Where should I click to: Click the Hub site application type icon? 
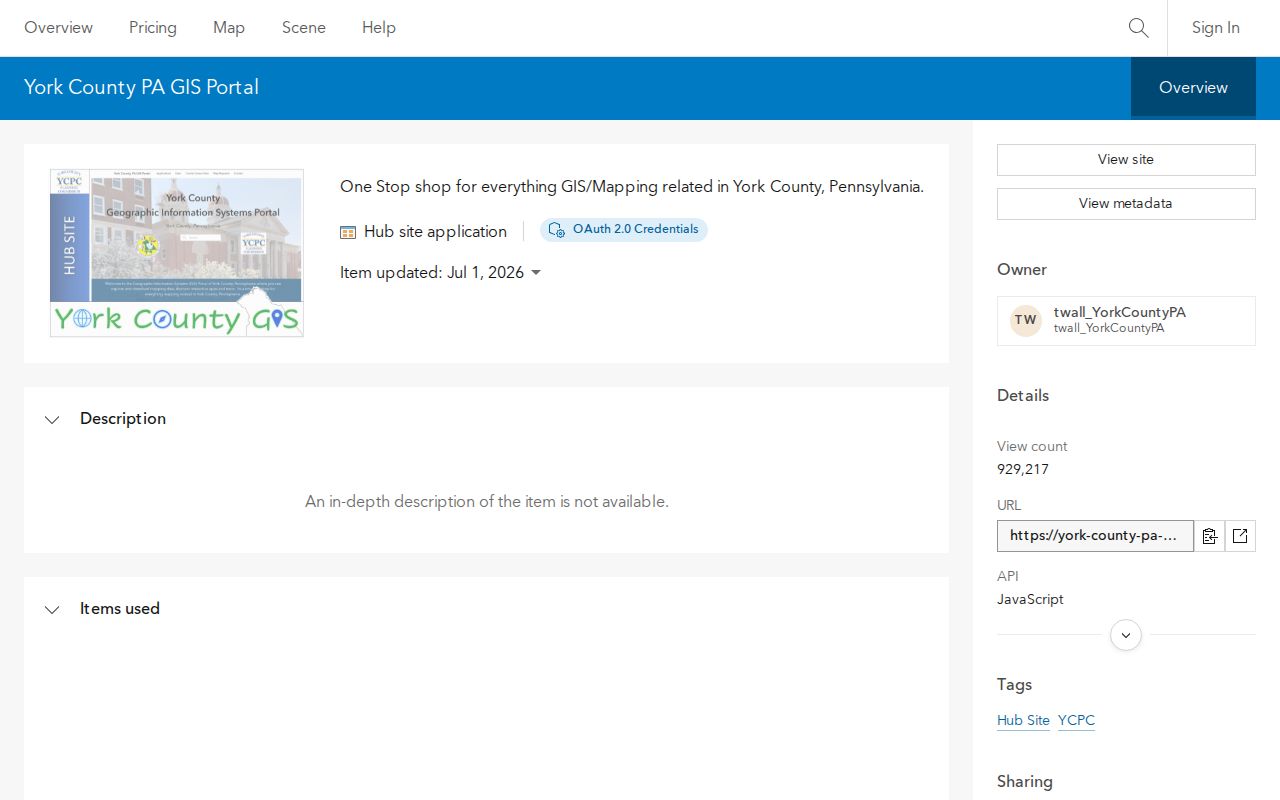[x=348, y=232]
